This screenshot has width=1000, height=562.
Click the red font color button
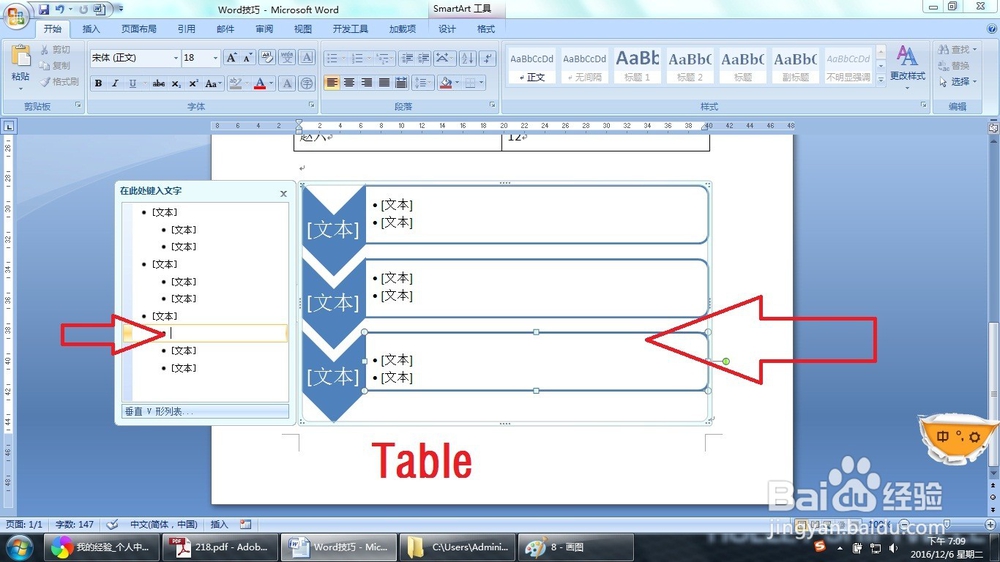pos(260,84)
